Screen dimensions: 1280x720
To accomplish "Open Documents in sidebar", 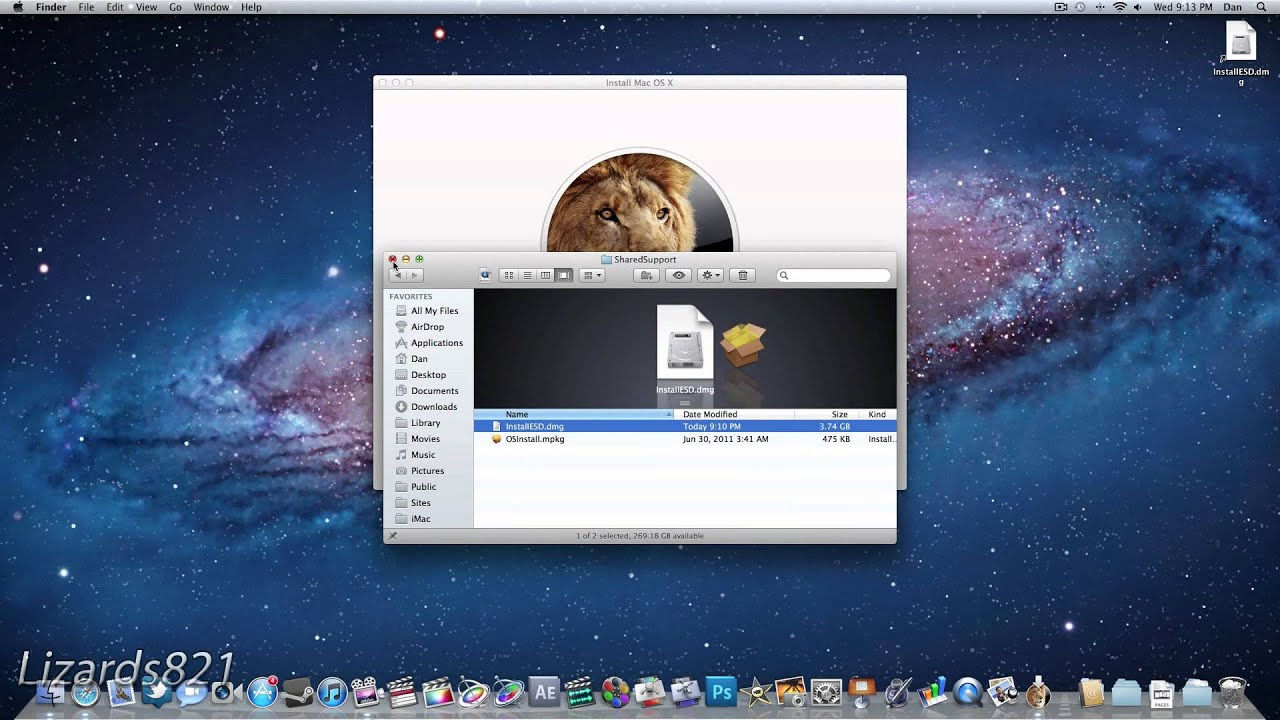I will coord(427,391).
